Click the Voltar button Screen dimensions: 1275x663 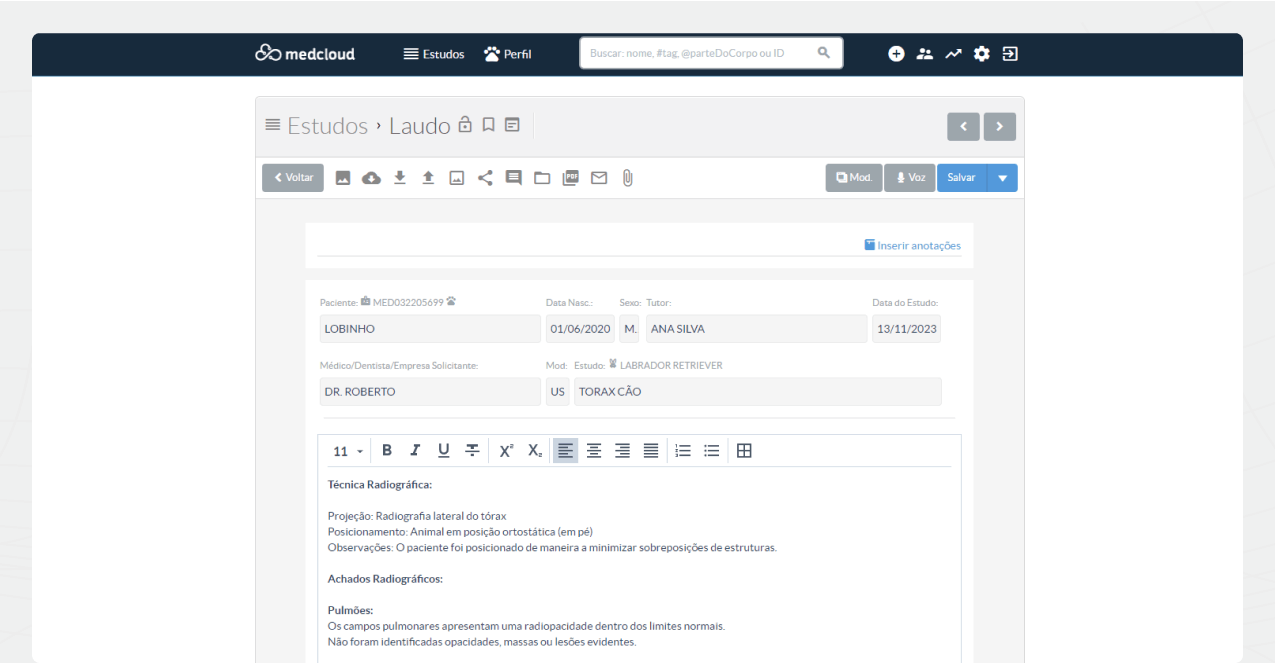click(292, 178)
